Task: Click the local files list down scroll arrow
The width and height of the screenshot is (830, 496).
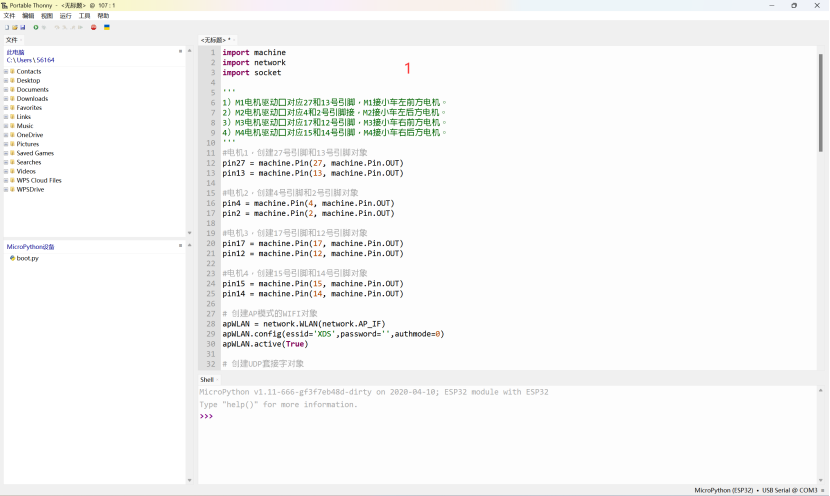Action: point(190,233)
